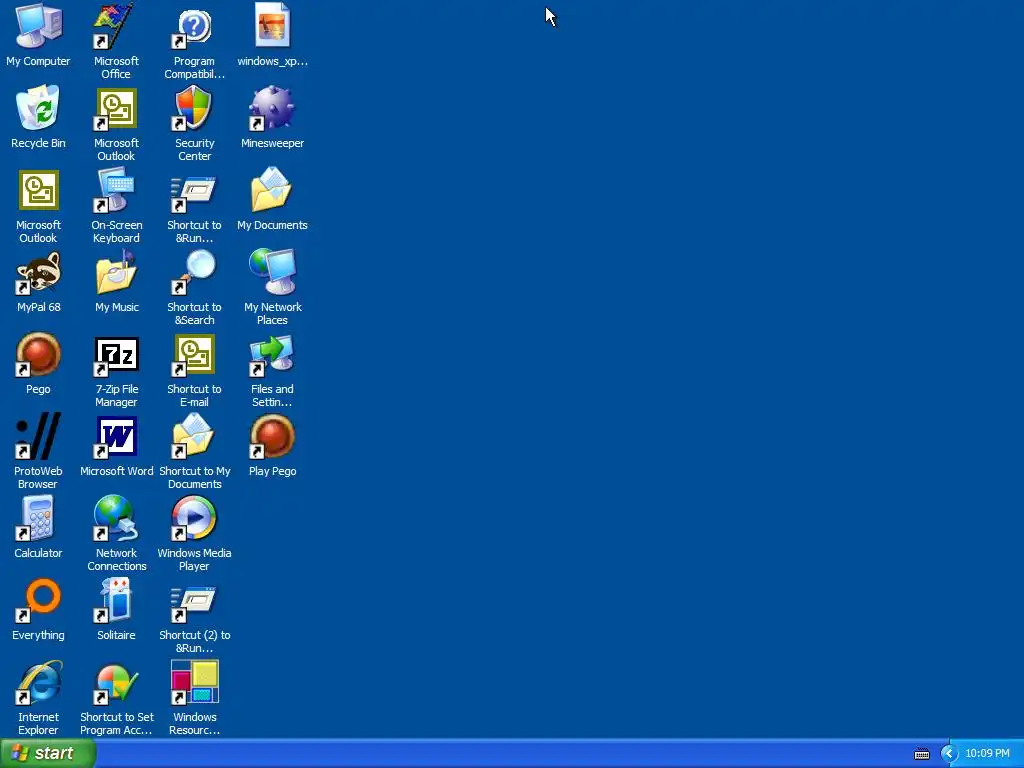Open the Calculator shortcut icon
This screenshot has height=768, width=1024.
tap(37, 519)
